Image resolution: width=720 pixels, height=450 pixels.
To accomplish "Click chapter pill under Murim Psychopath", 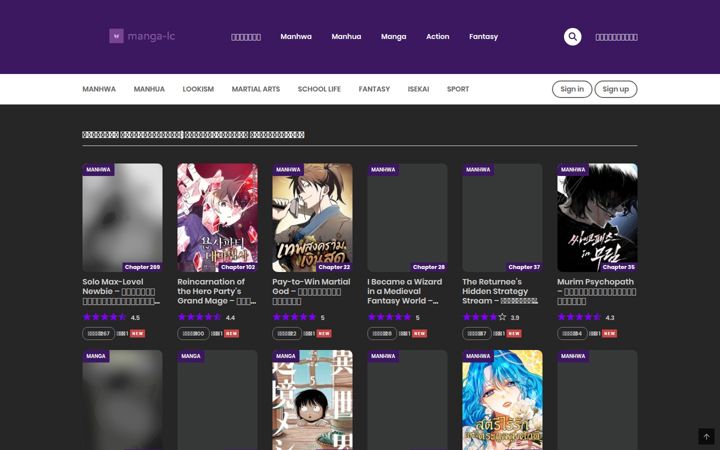I will pyautogui.click(x=572, y=333).
